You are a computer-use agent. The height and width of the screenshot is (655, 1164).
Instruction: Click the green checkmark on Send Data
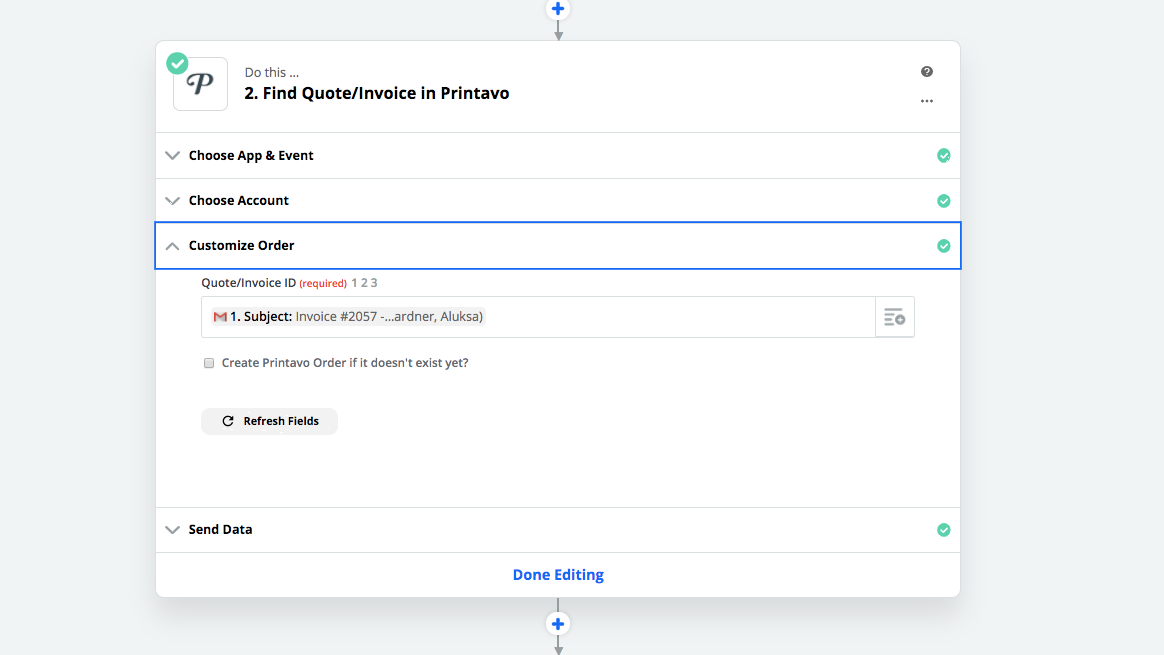[944, 529]
